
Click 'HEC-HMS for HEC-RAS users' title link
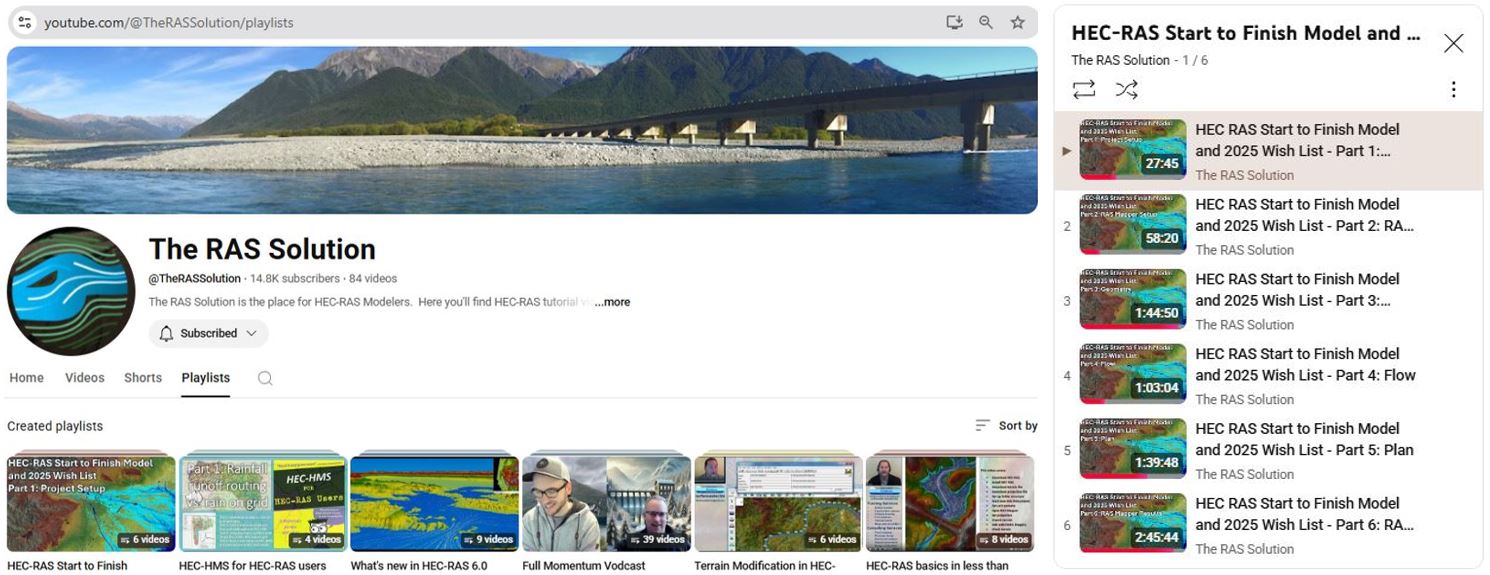pos(253,566)
